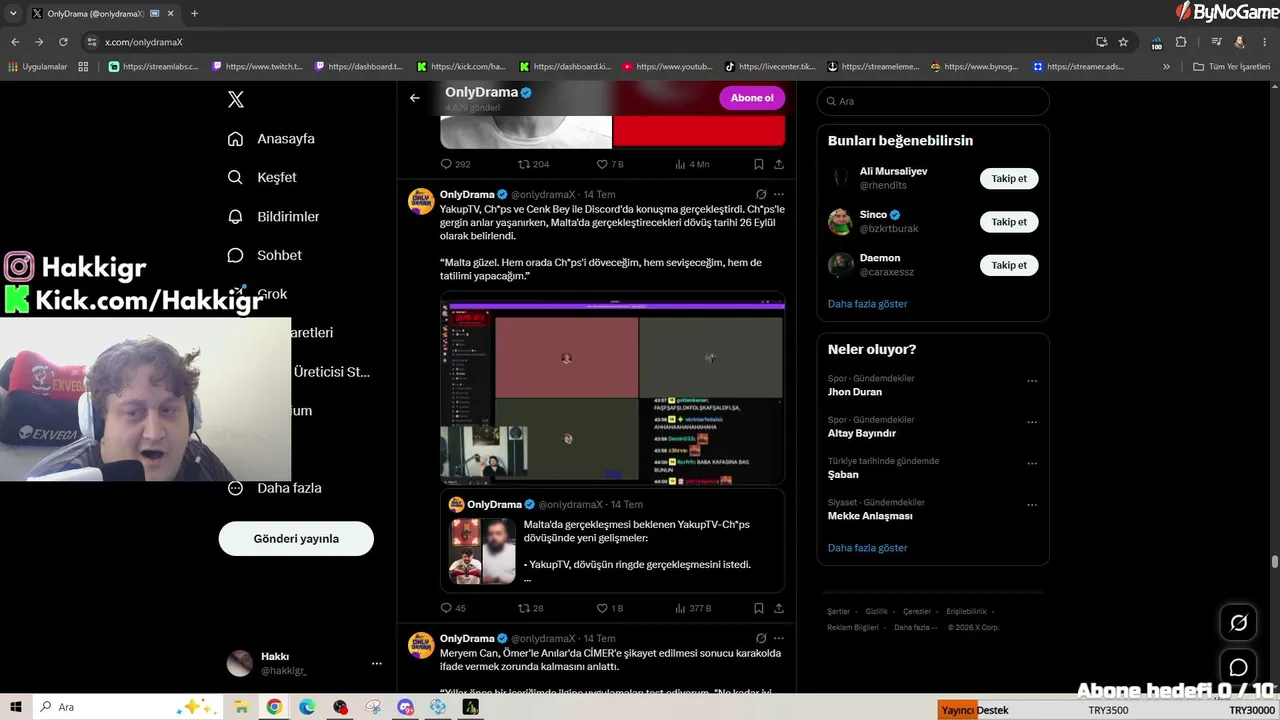The image size is (1280, 720).
Task: Open more options on the Meryem Can post
Action: click(779, 638)
